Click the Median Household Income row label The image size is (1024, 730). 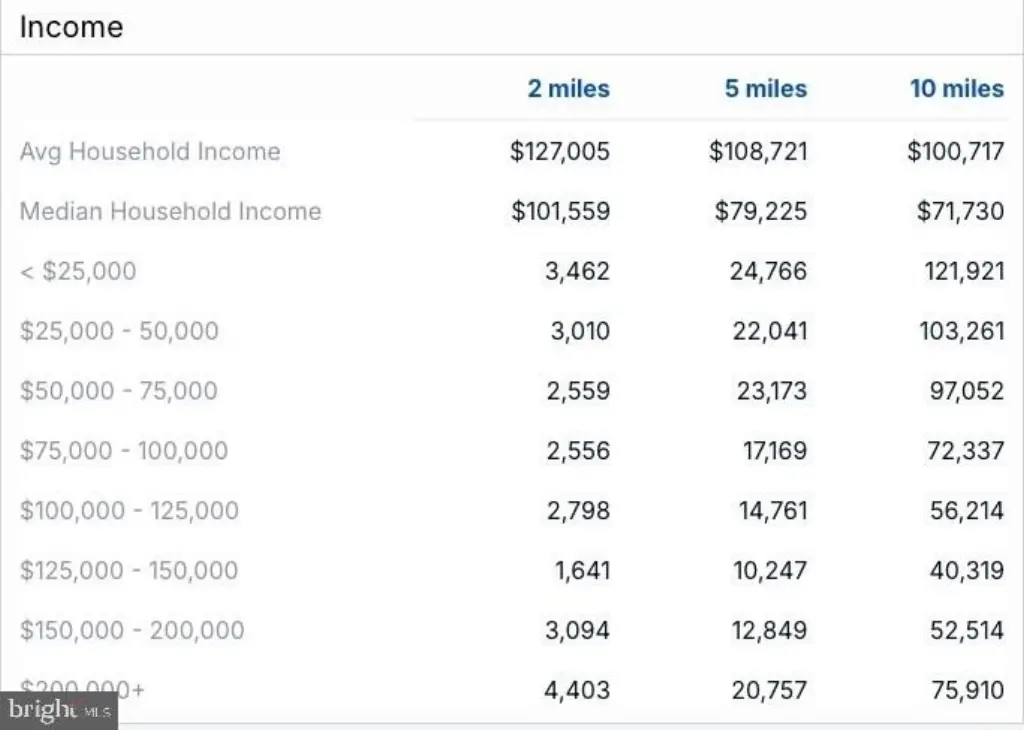click(x=170, y=212)
